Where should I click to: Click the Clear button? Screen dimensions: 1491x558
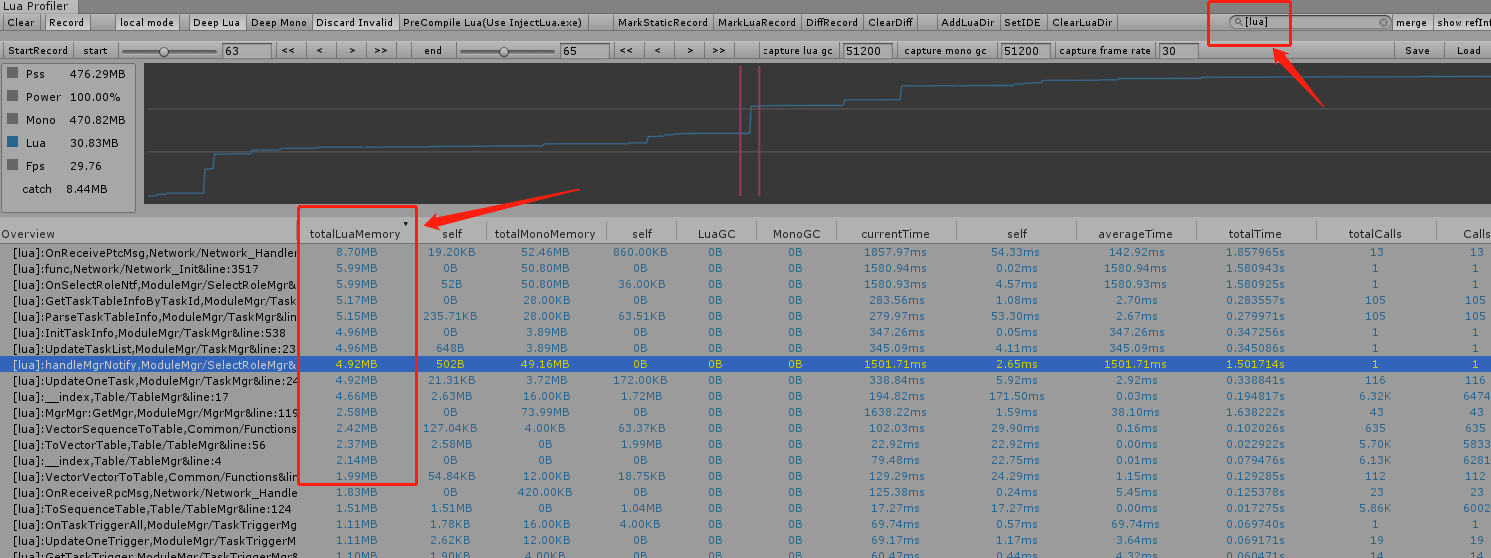pyautogui.click(x=21, y=22)
